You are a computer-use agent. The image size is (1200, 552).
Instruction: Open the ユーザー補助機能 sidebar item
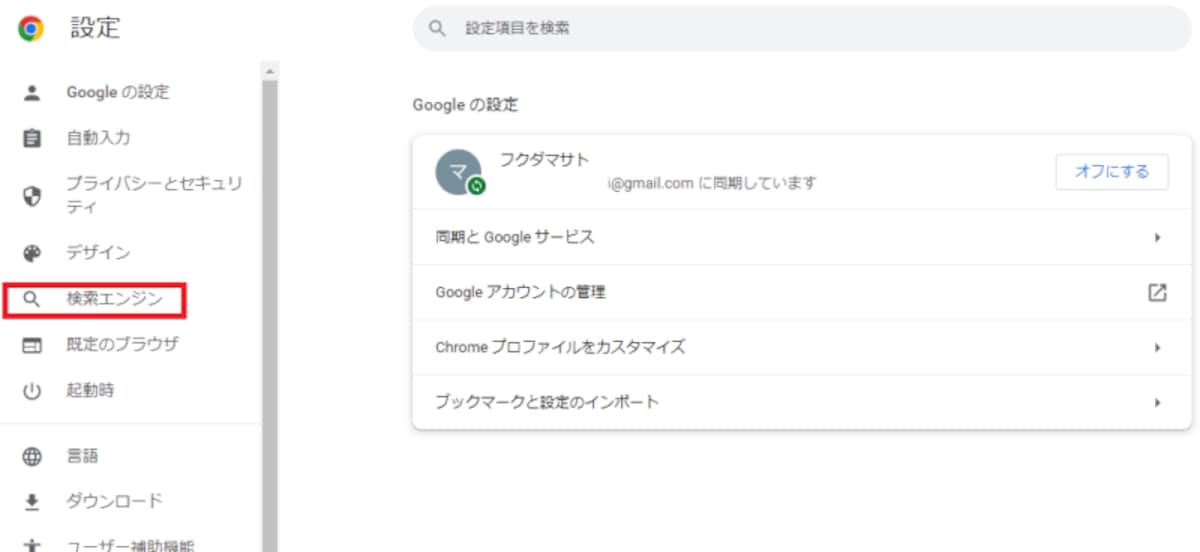[x=130, y=546]
